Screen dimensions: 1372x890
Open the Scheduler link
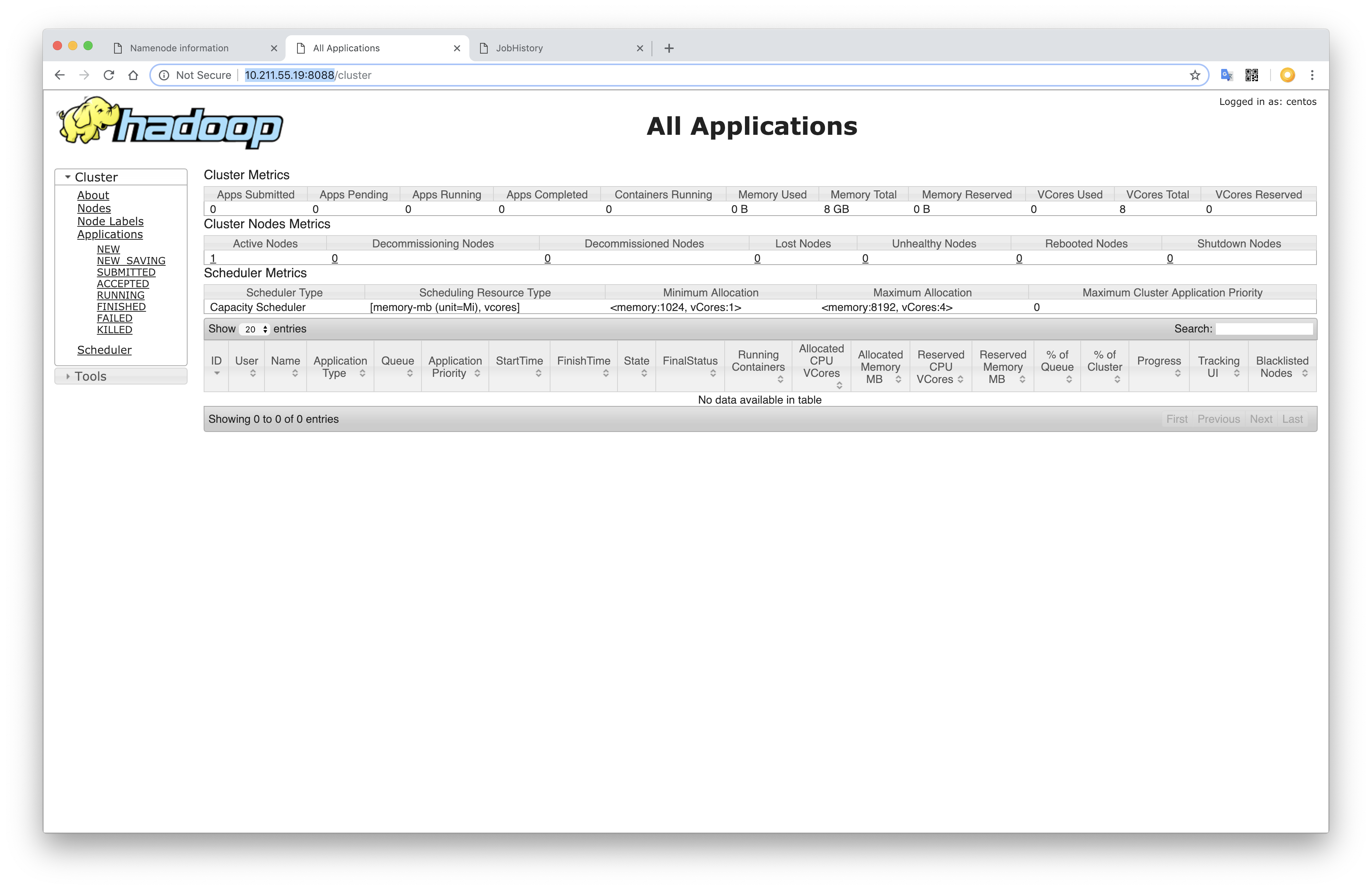105,350
